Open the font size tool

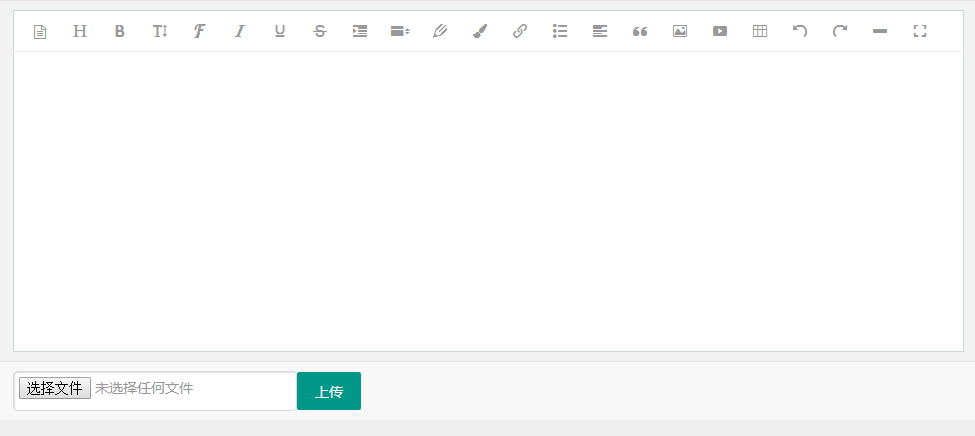coord(160,31)
